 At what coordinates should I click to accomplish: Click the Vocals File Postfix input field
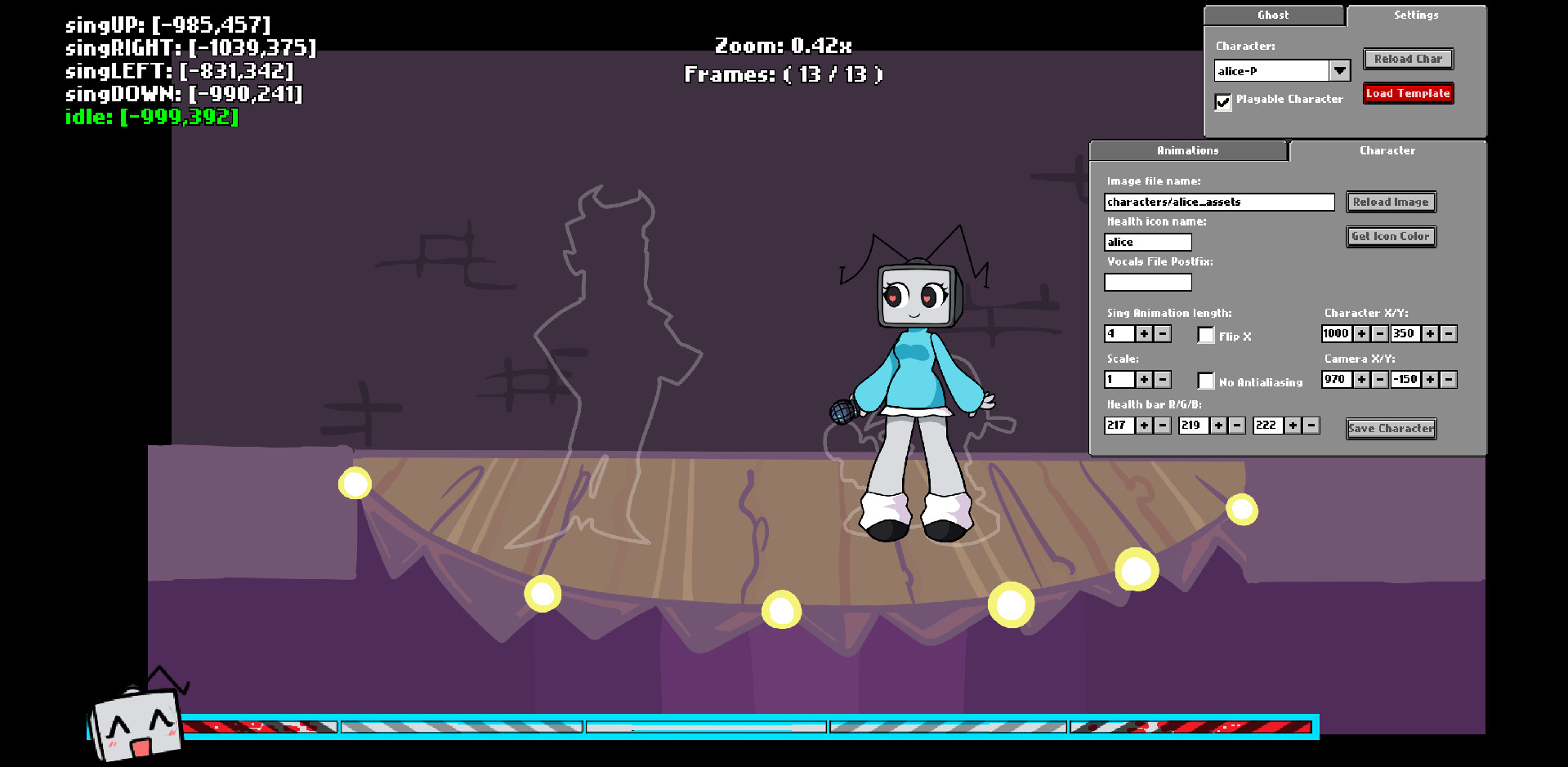1146,282
